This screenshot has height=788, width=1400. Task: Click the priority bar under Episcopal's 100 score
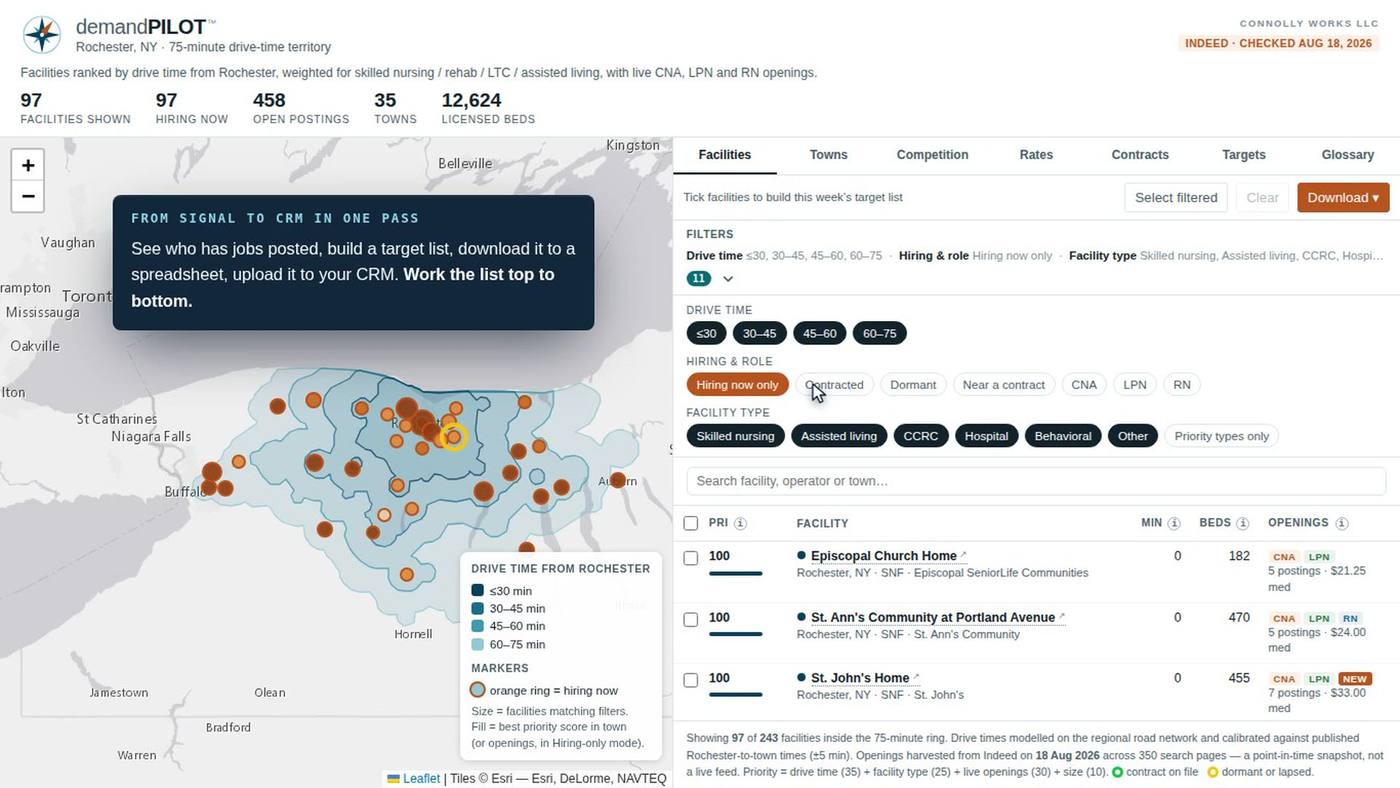pyautogui.click(x=736, y=573)
